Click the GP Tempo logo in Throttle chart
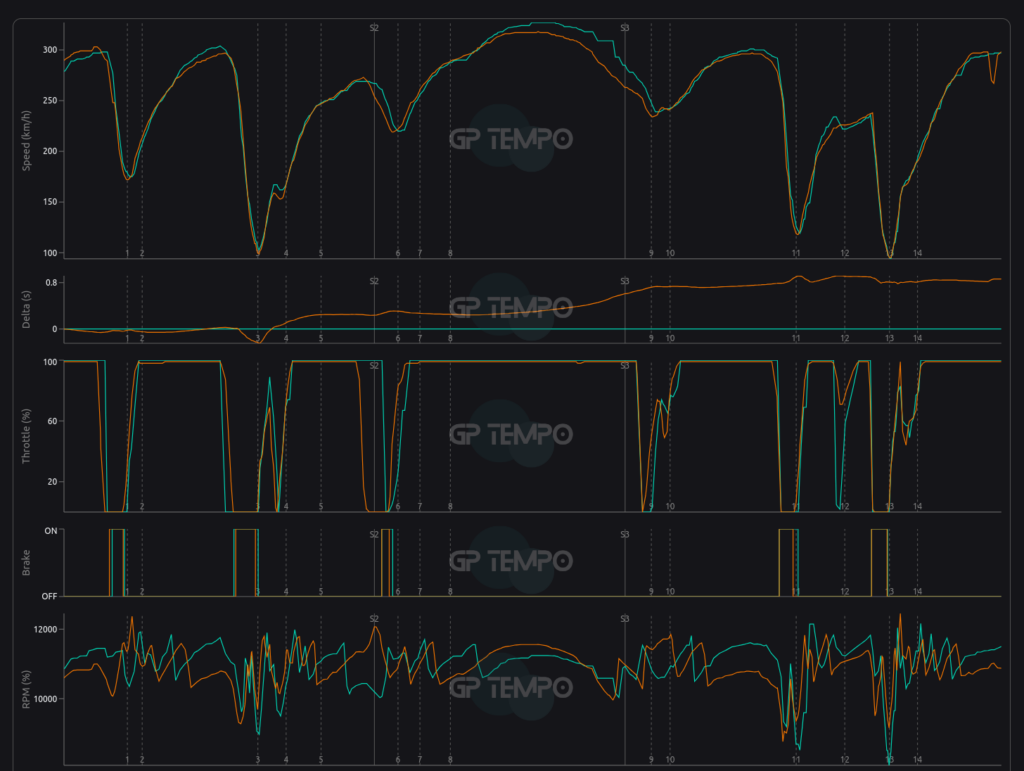 point(511,434)
